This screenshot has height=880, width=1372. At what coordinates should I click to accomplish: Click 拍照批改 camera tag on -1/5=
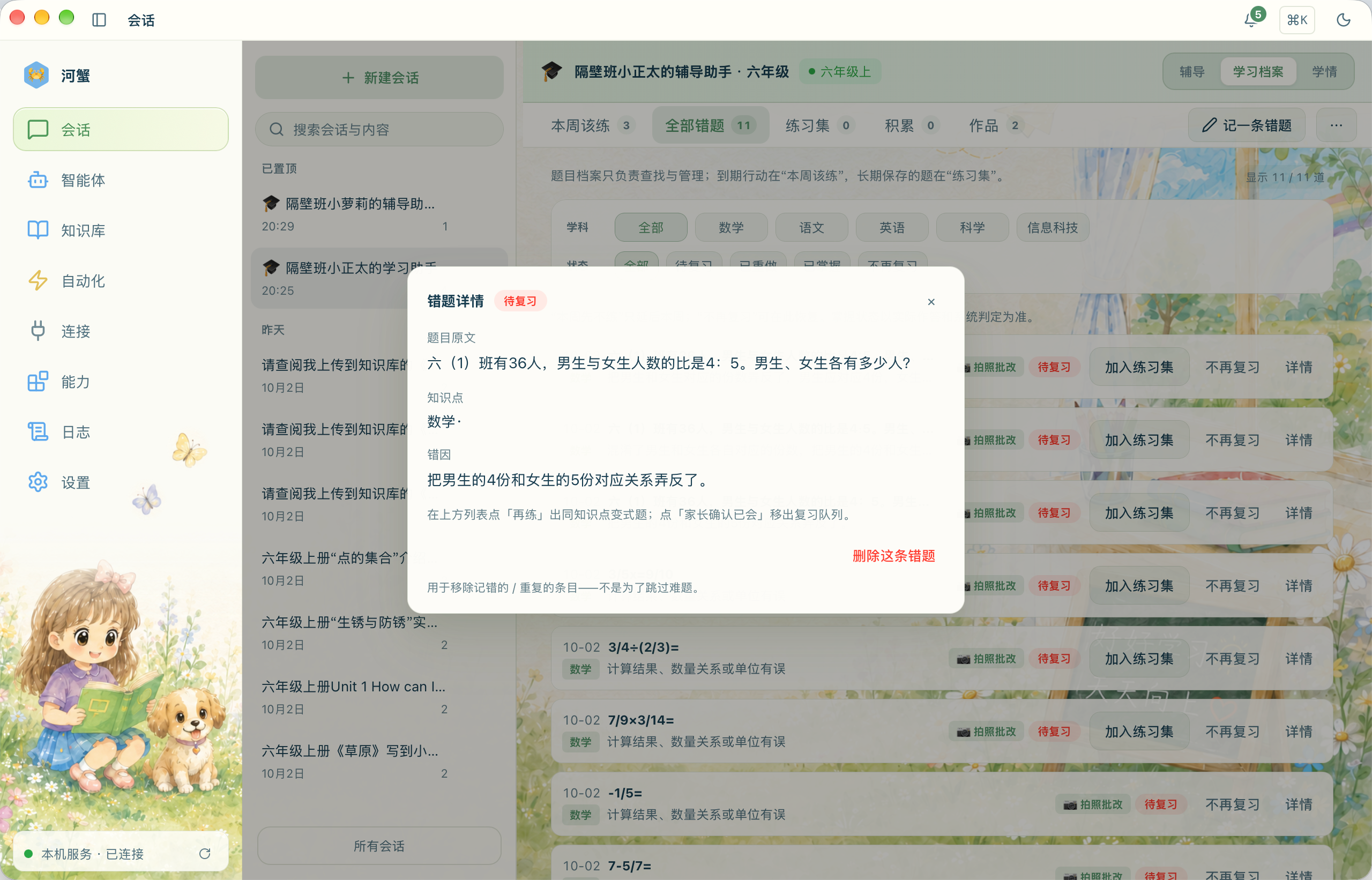tap(1093, 804)
